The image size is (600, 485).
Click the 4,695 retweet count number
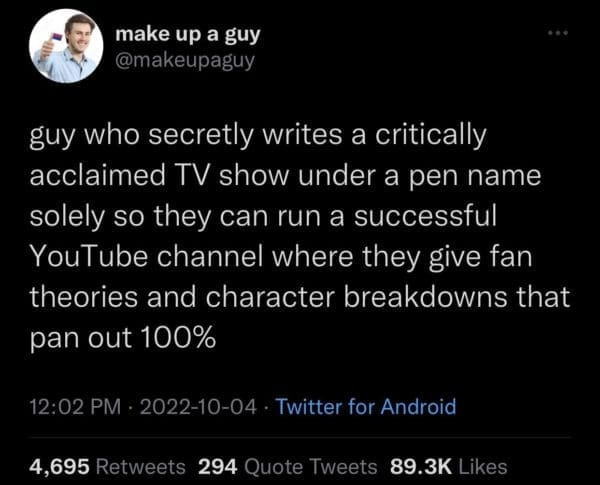click(62, 465)
